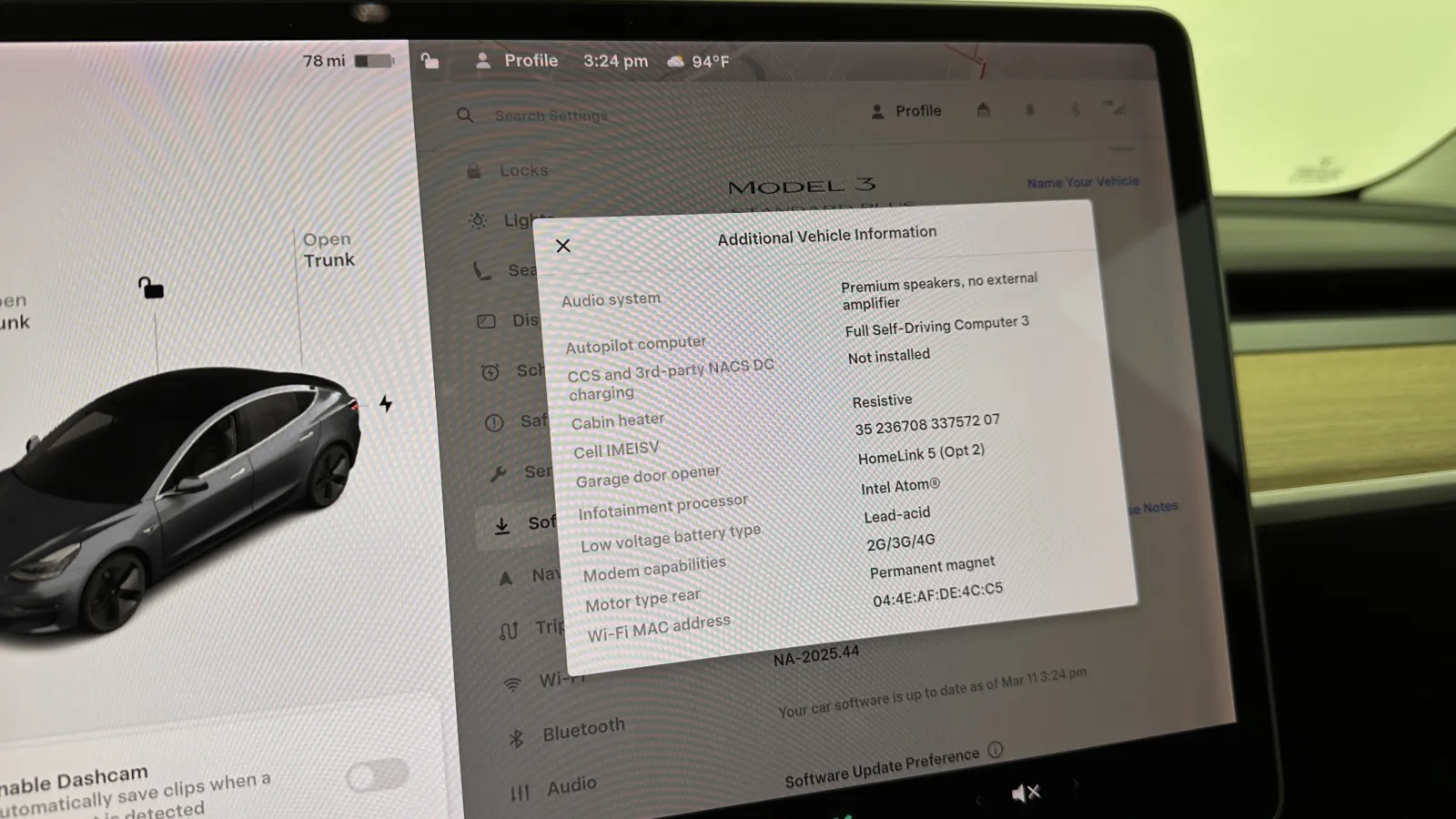Tap the Bluetooth icon in settings header
This screenshot has height=819, width=1456.
1075,109
